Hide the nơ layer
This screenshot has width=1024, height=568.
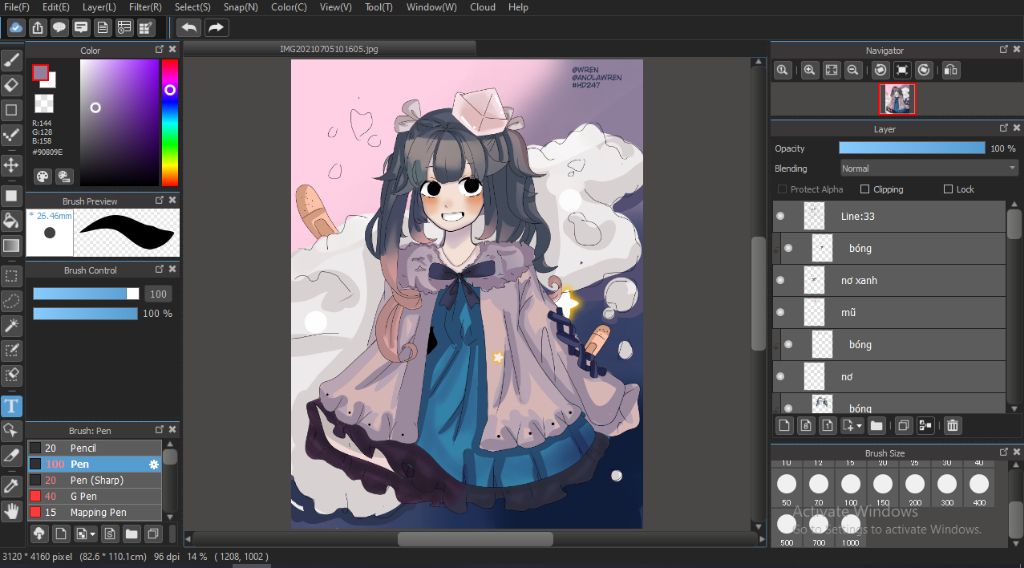coord(780,377)
